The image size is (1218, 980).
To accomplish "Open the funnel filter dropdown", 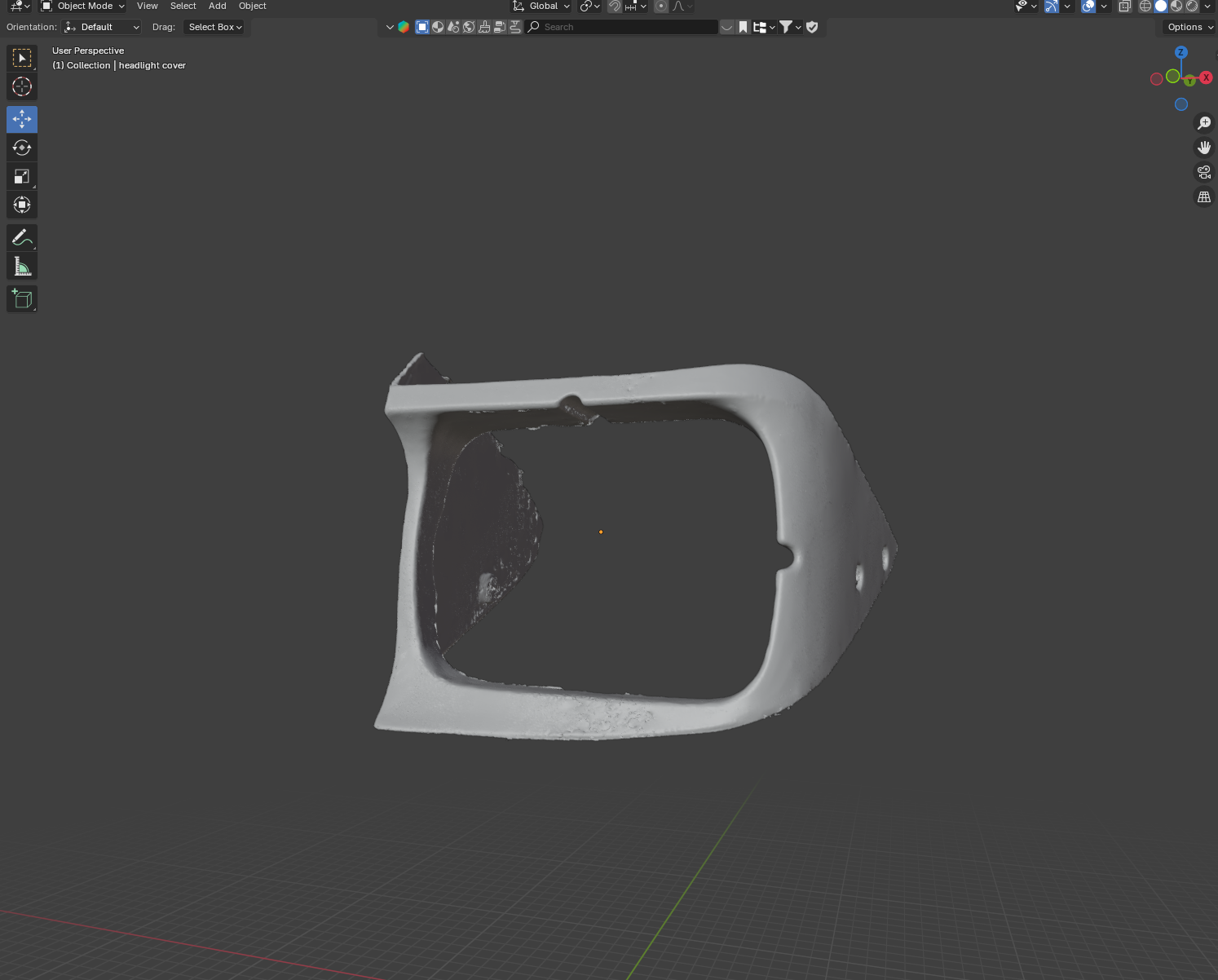I will 790,27.
